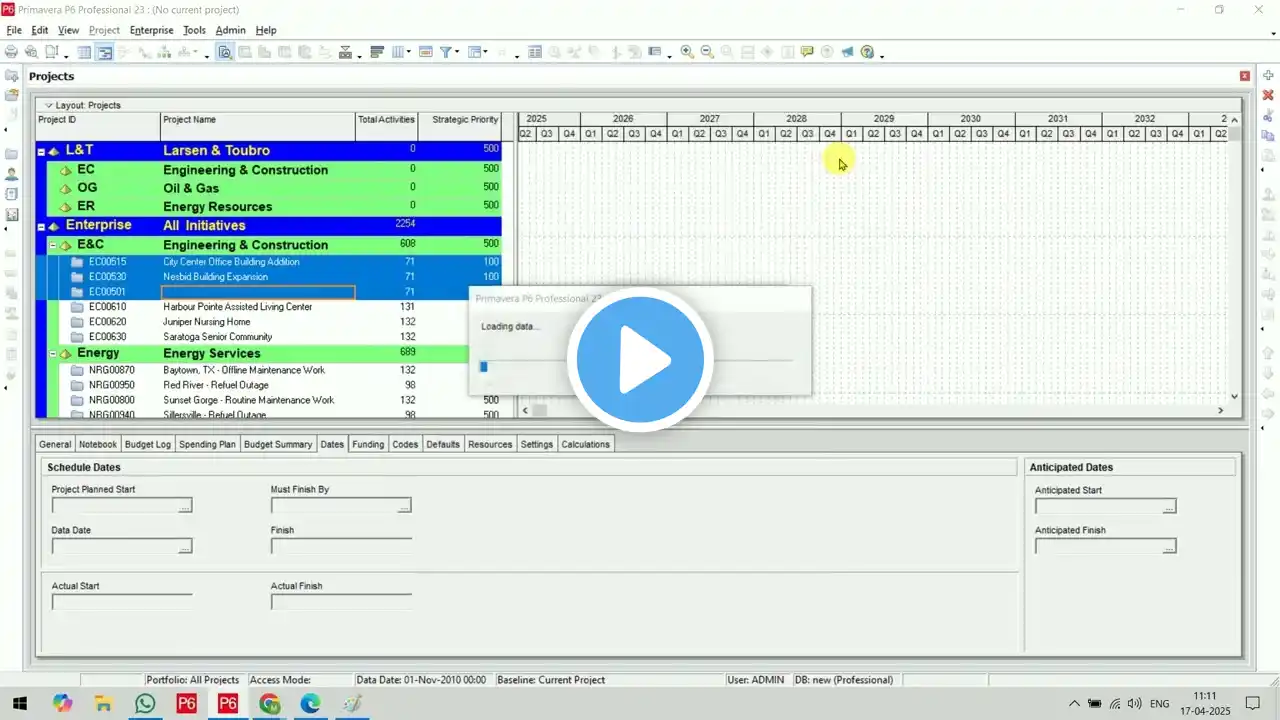Click the Help question mark toolbar icon
Image resolution: width=1280 pixels, height=720 pixels.
coord(867,52)
